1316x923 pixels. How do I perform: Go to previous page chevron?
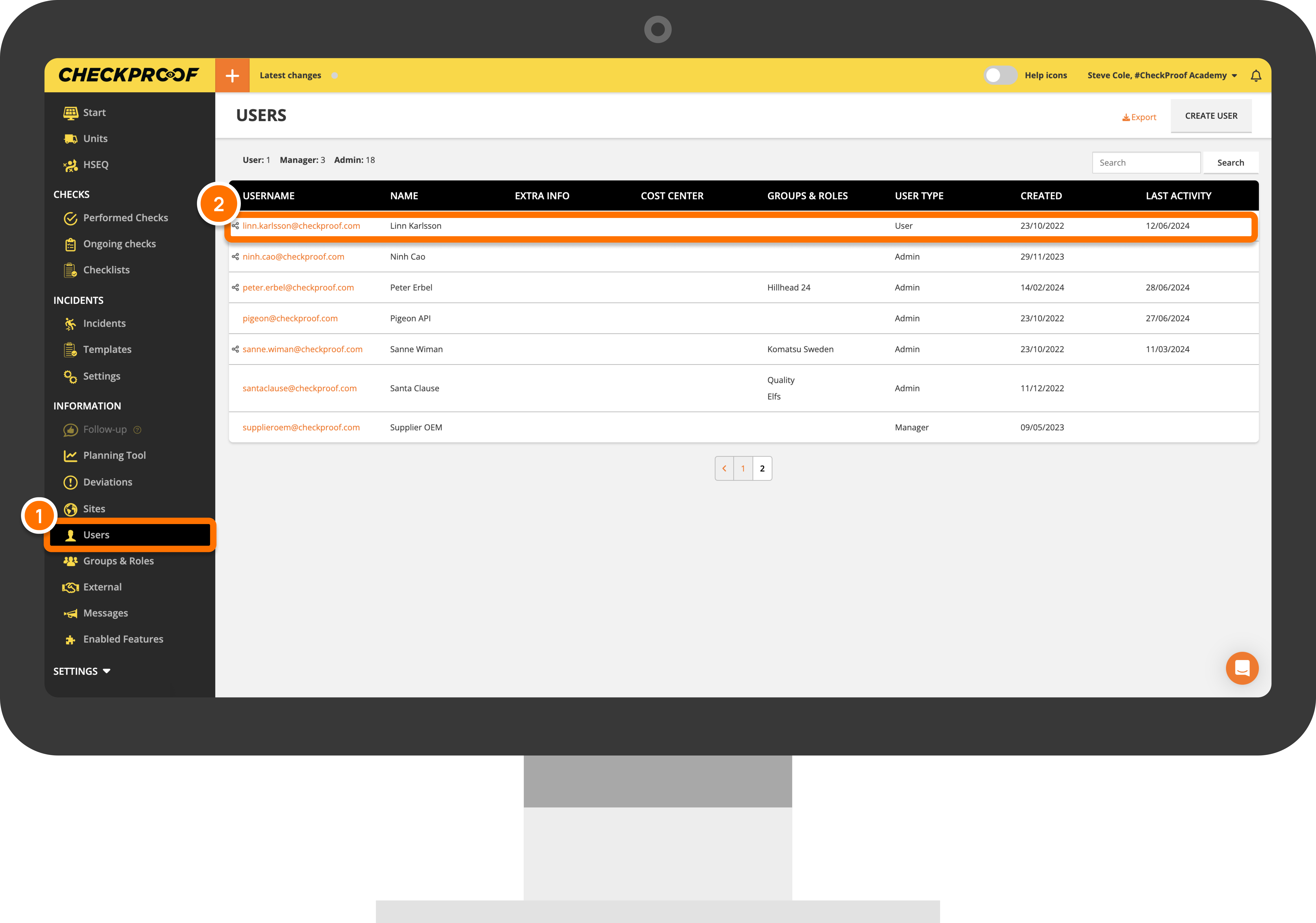[724, 468]
